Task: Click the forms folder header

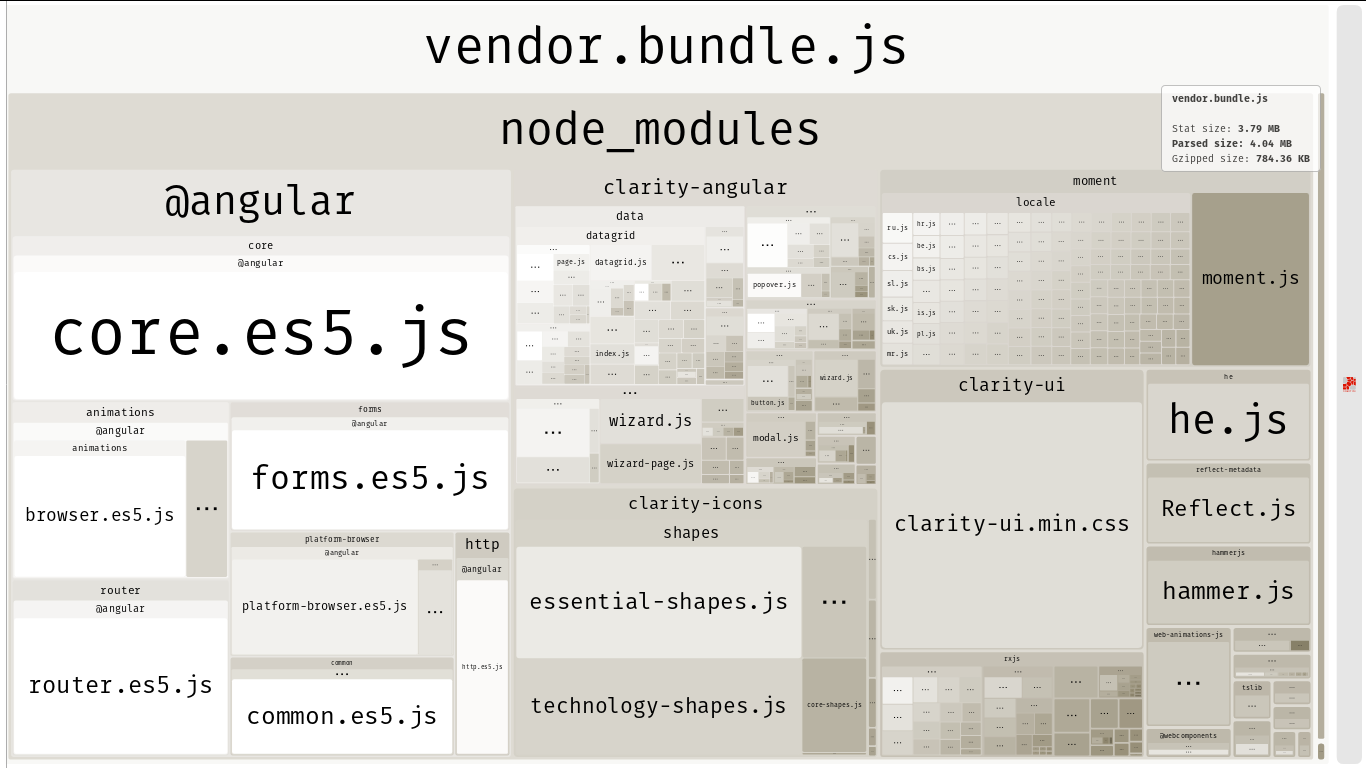Action: [370, 409]
